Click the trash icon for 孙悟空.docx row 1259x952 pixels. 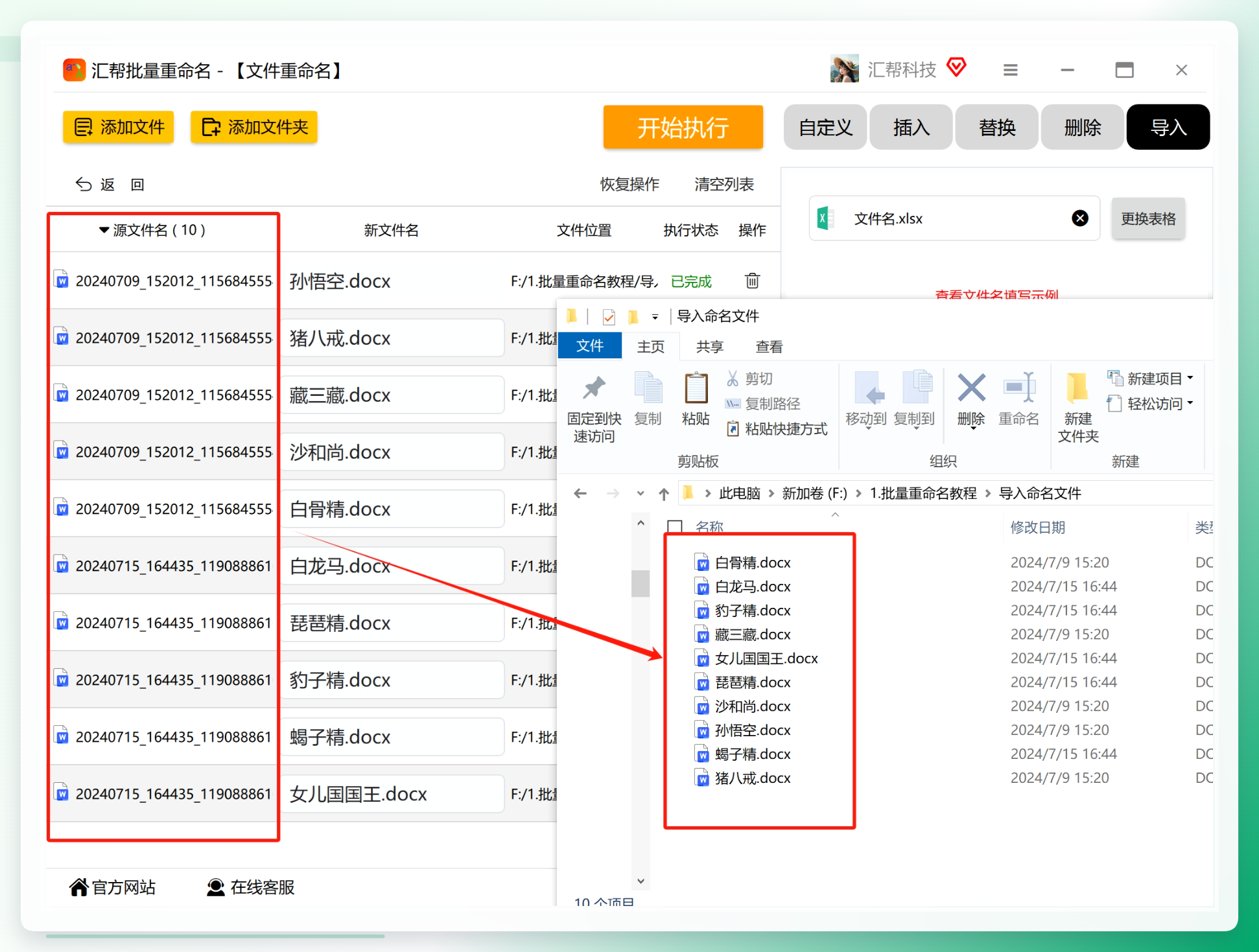[x=752, y=281]
